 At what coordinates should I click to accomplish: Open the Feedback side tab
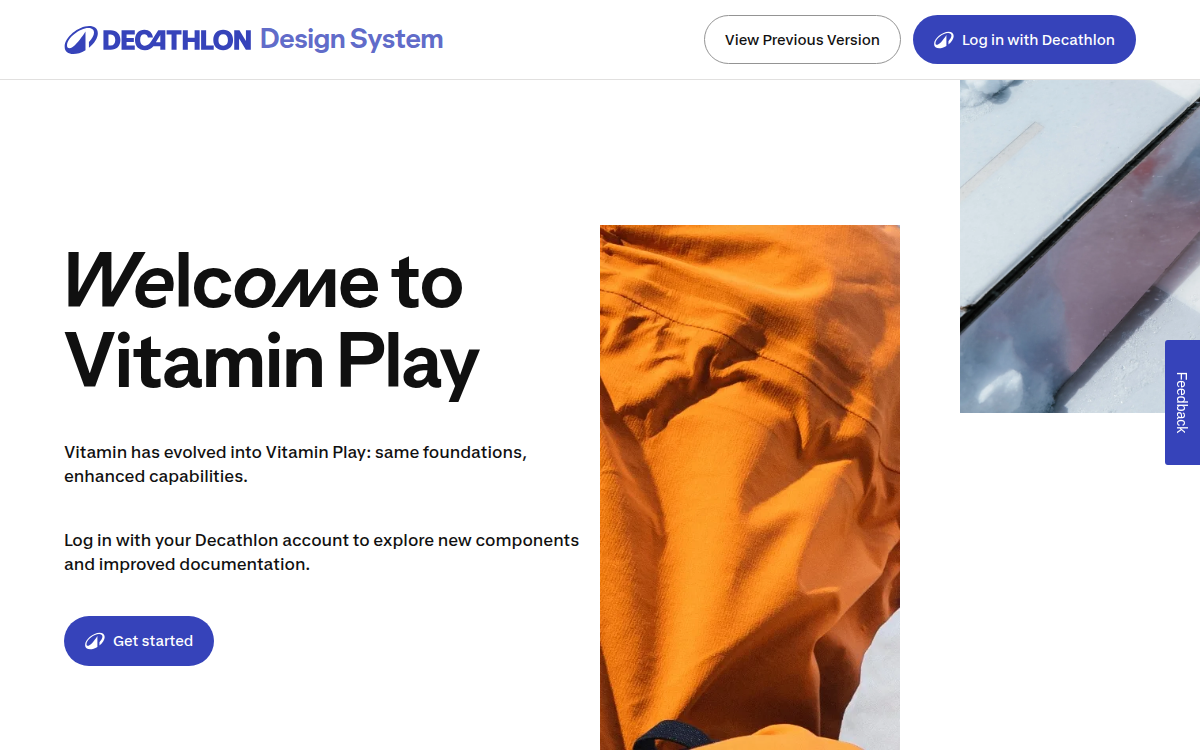pyautogui.click(x=1182, y=402)
